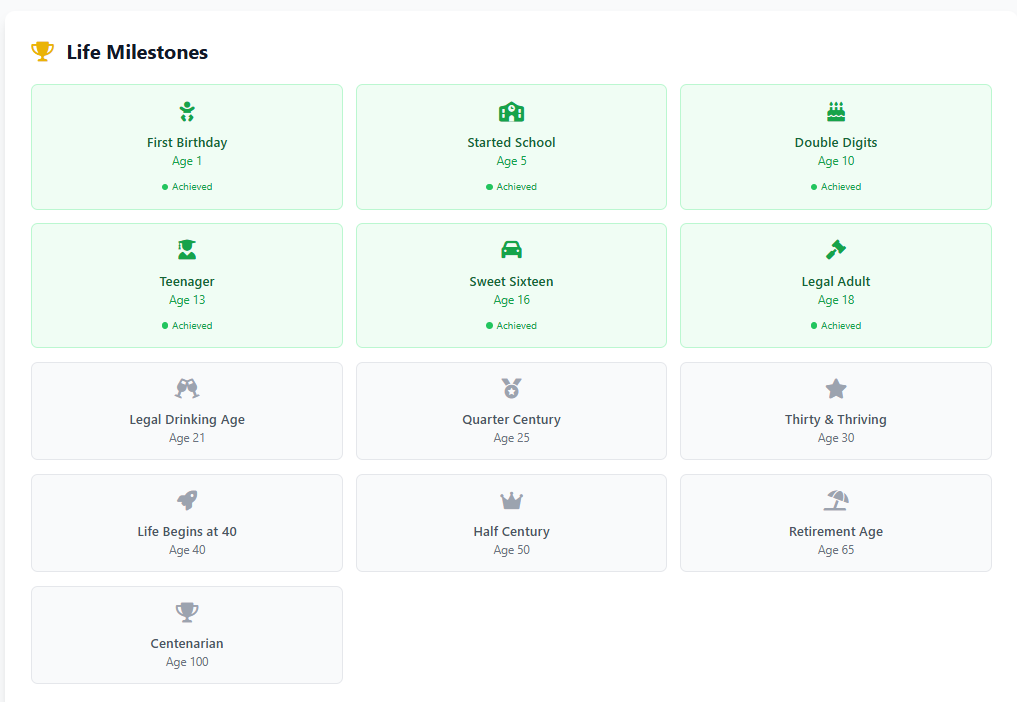
Task: Click the car icon on Sweet Sixteen
Action: (x=511, y=250)
